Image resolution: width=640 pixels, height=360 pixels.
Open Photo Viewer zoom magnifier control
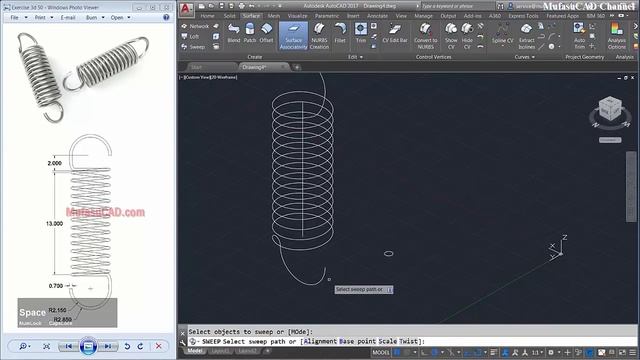[24, 346]
